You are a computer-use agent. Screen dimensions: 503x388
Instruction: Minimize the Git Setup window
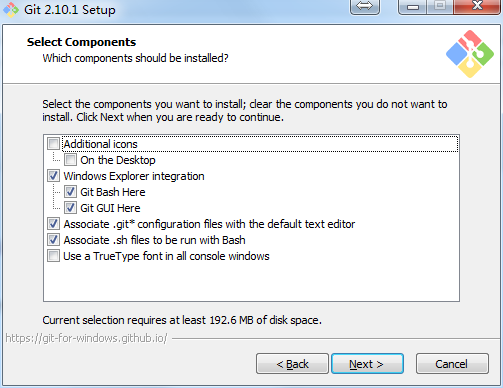click(413, 7)
